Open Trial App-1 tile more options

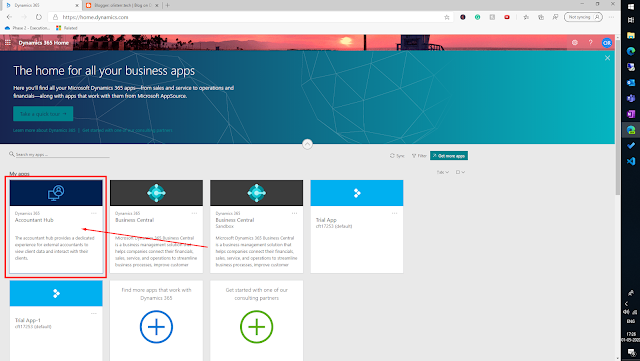(x=94, y=314)
